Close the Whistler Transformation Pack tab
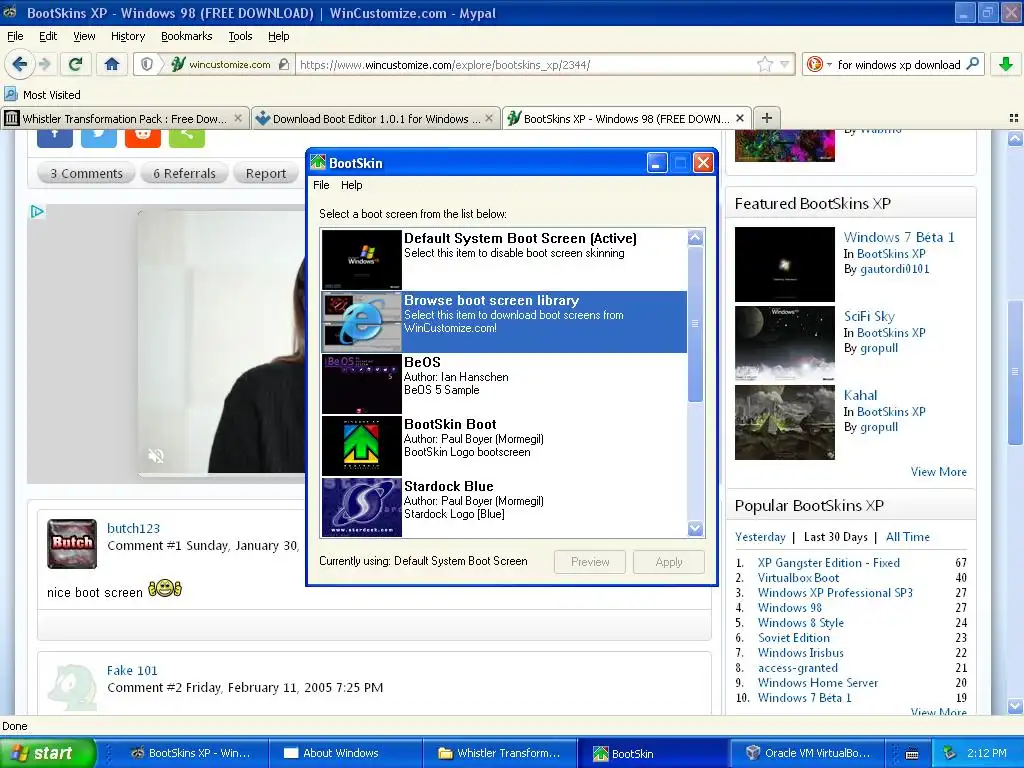 [238, 118]
